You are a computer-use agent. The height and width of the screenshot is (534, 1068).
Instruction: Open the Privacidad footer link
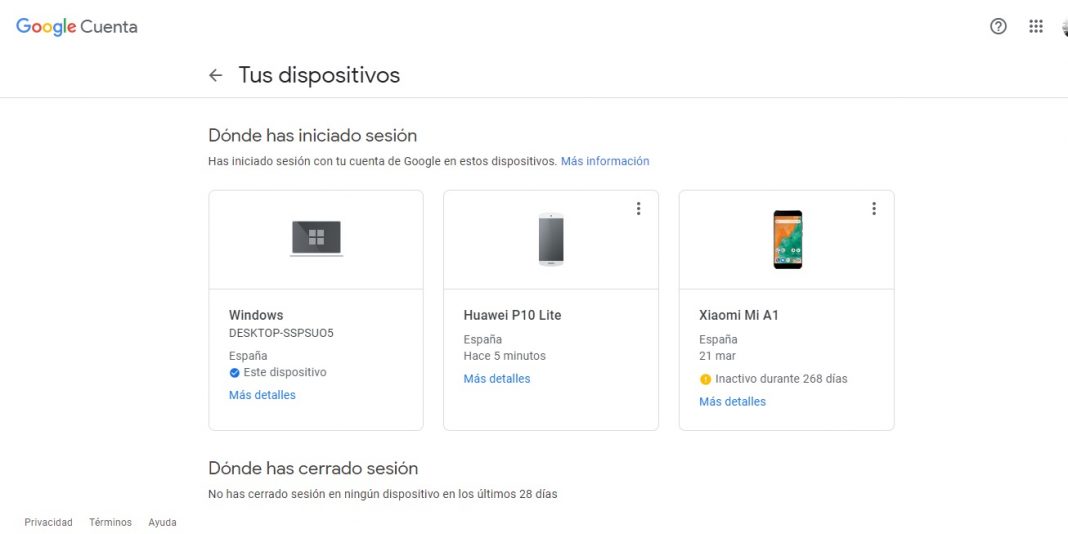[x=48, y=522]
